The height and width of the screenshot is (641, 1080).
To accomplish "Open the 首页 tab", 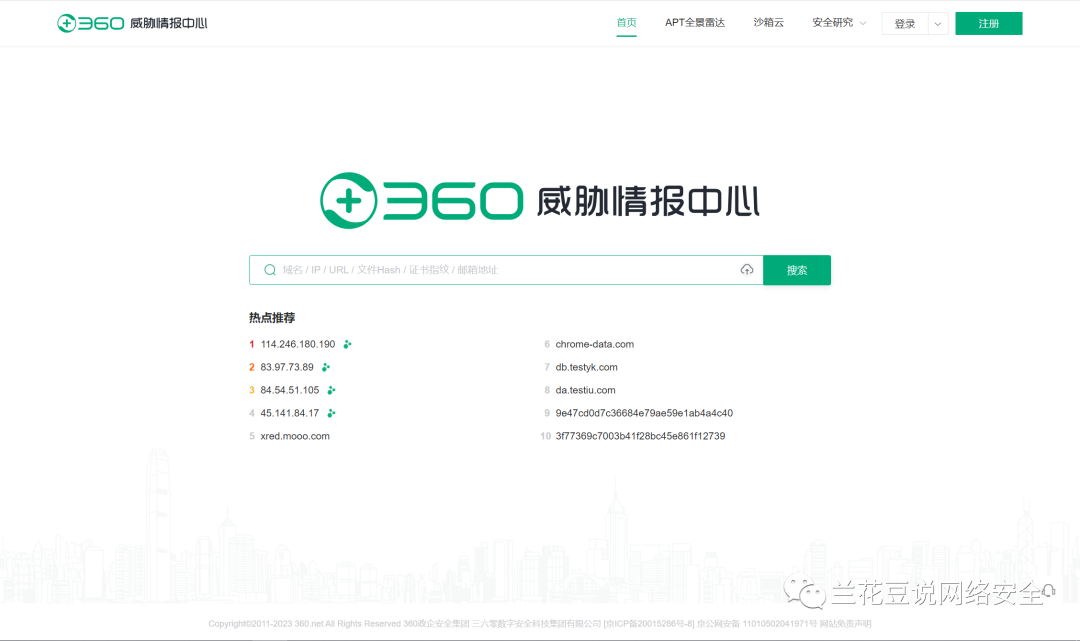I will pyautogui.click(x=626, y=23).
